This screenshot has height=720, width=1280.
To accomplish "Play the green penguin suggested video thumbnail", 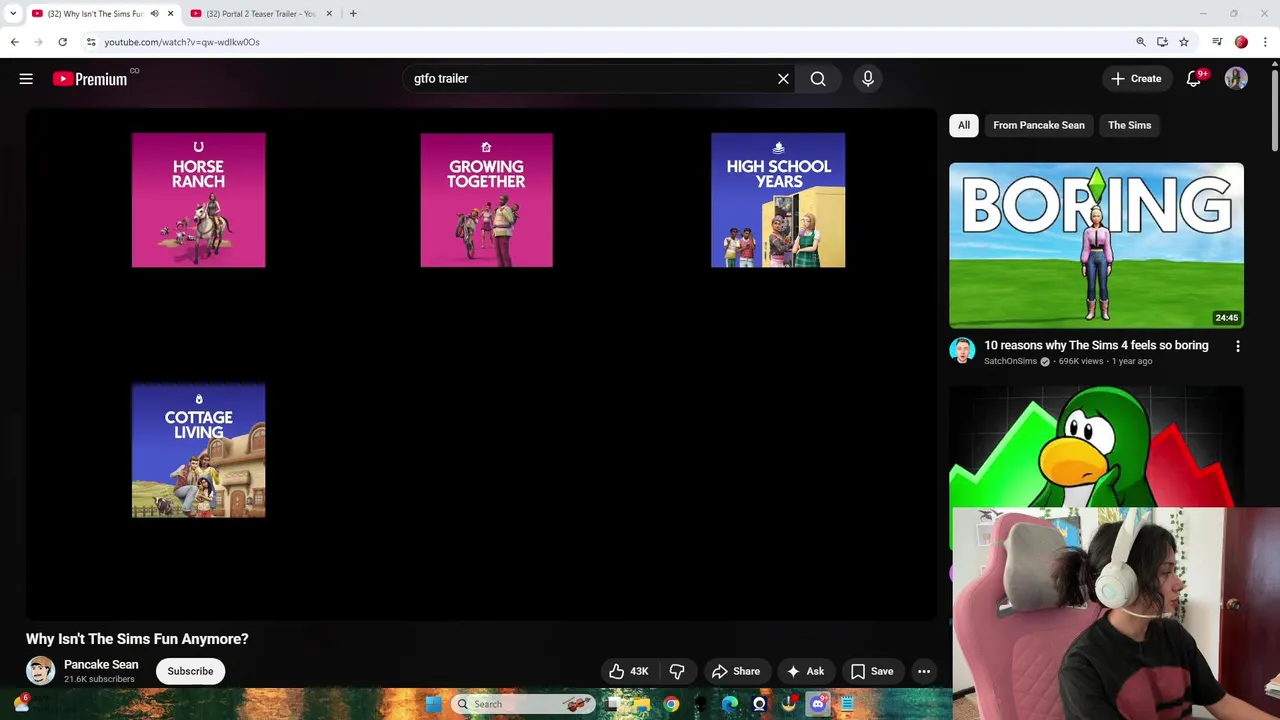I will click(x=1096, y=447).
